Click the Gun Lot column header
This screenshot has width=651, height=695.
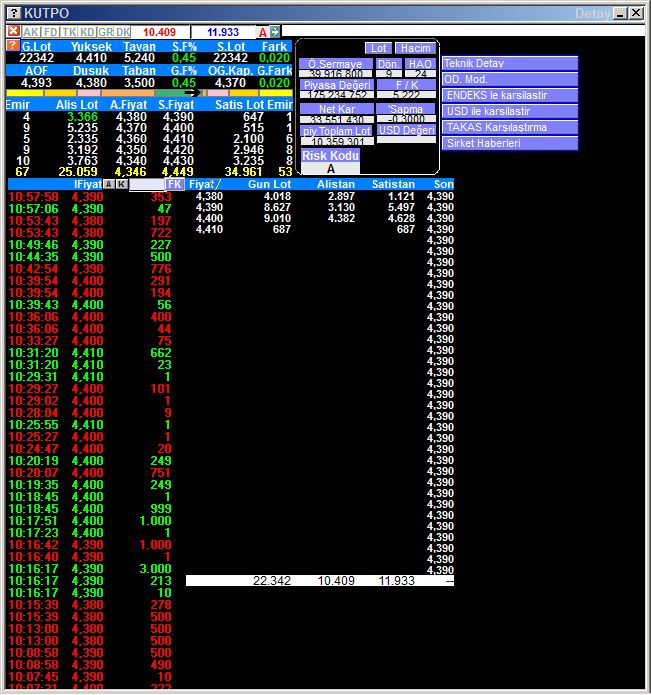269,184
